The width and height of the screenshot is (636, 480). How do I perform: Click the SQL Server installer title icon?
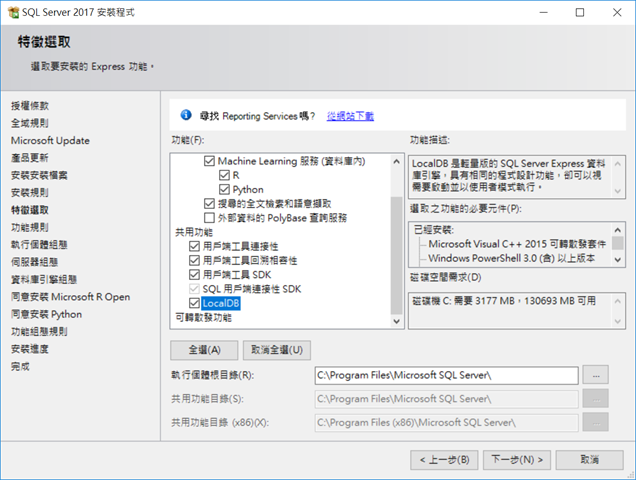[x=13, y=13]
